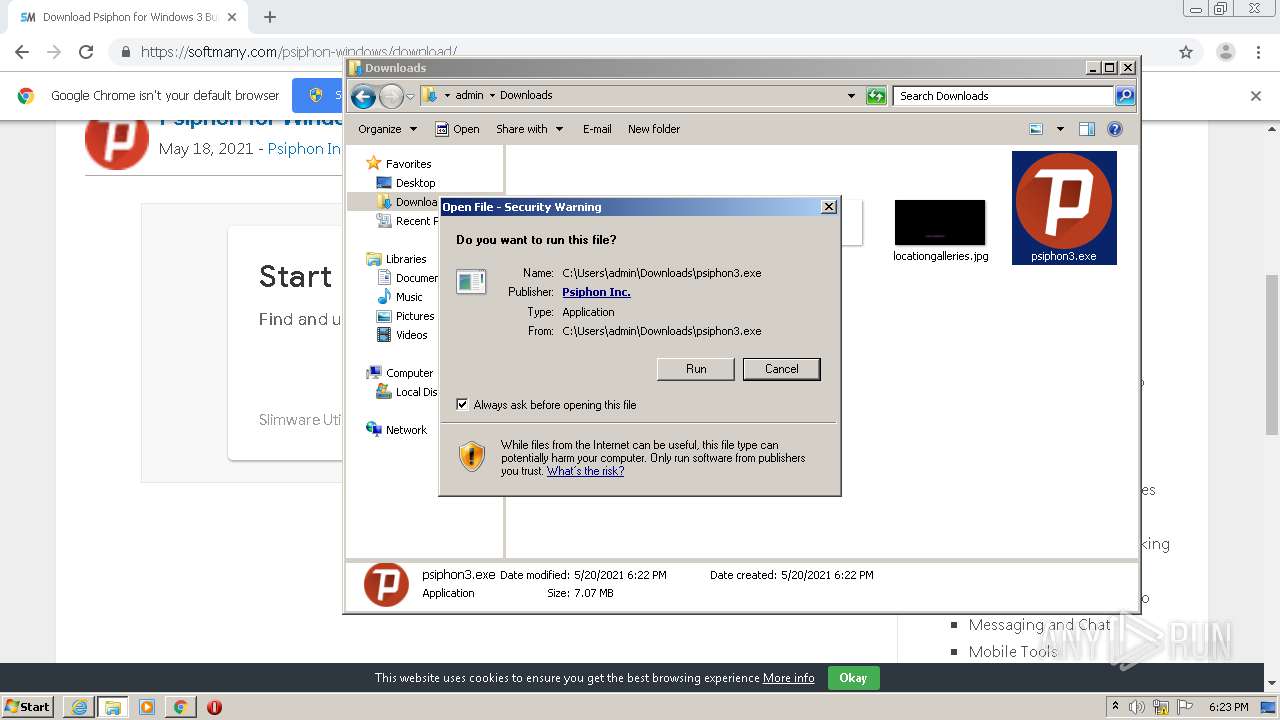Click the Chrome page vertical scrollbar
1280x720 pixels.
click(1272, 353)
